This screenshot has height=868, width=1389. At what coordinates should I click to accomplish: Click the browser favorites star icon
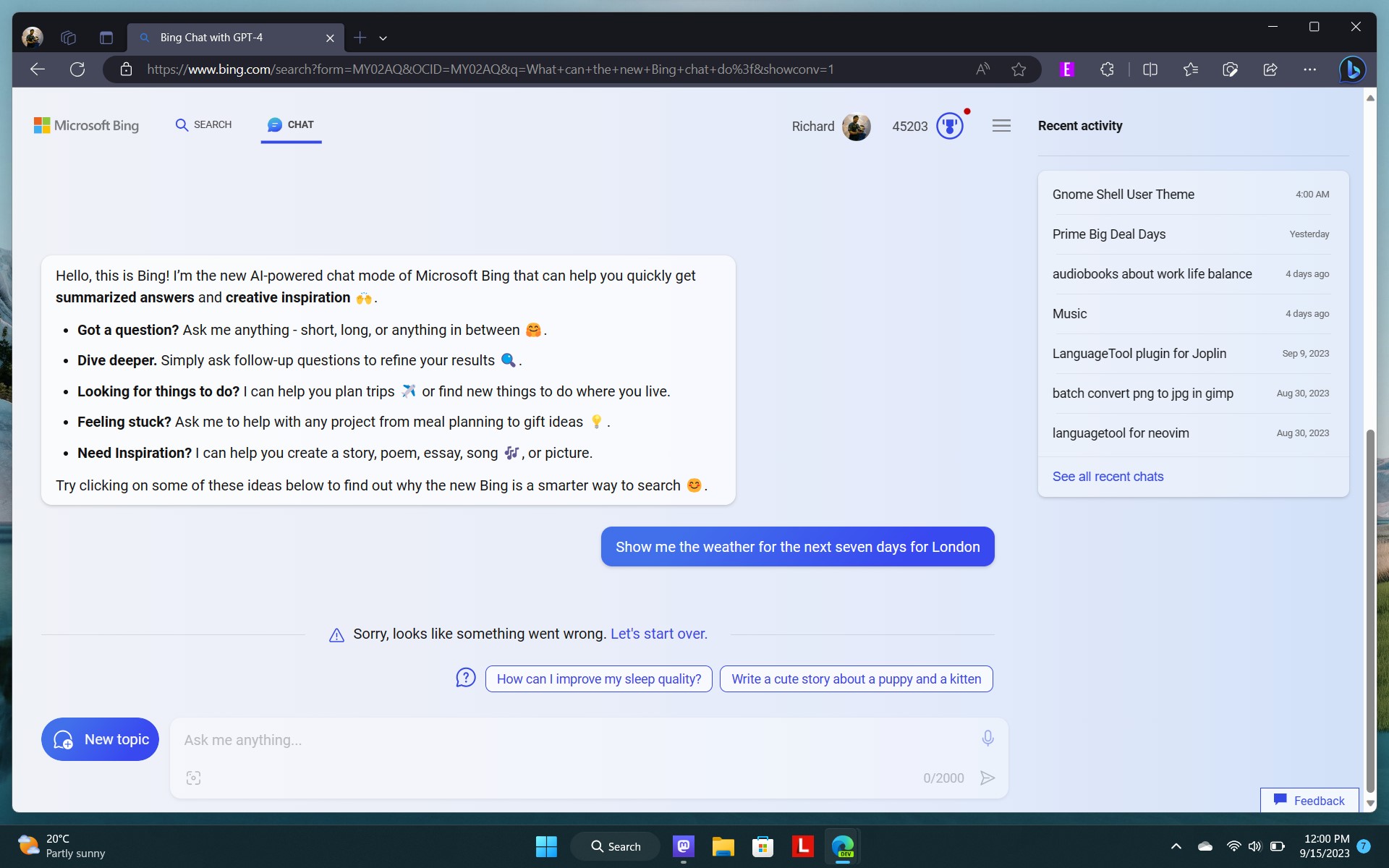coord(1019,69)
